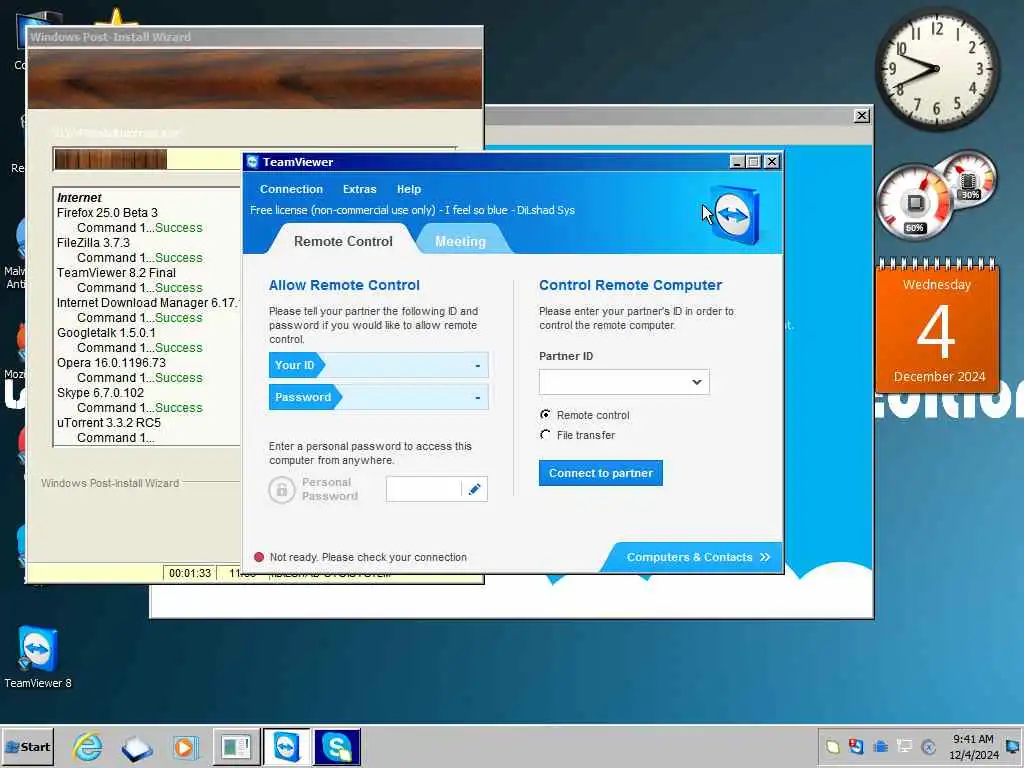1024x768 pixels.
Task: Click the padlock icon next to Personal Password
Action: coord(281,489)
